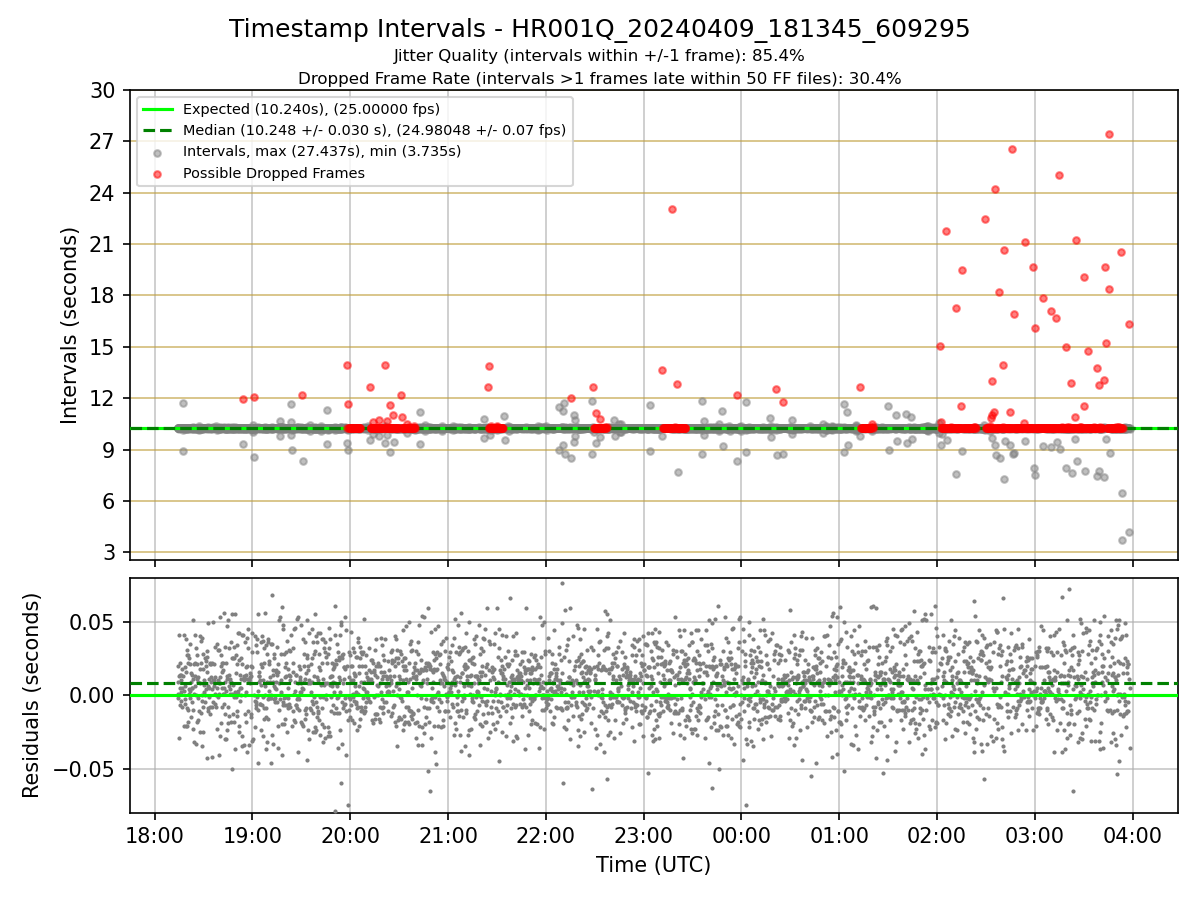Click the isolated red point at 23 seconds near 23:15
1200x900 pixels.
pos(672,209)
